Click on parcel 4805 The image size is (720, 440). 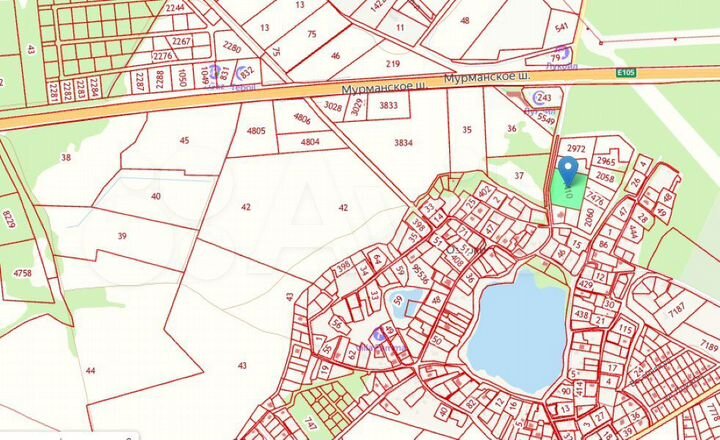coord(256,131)
